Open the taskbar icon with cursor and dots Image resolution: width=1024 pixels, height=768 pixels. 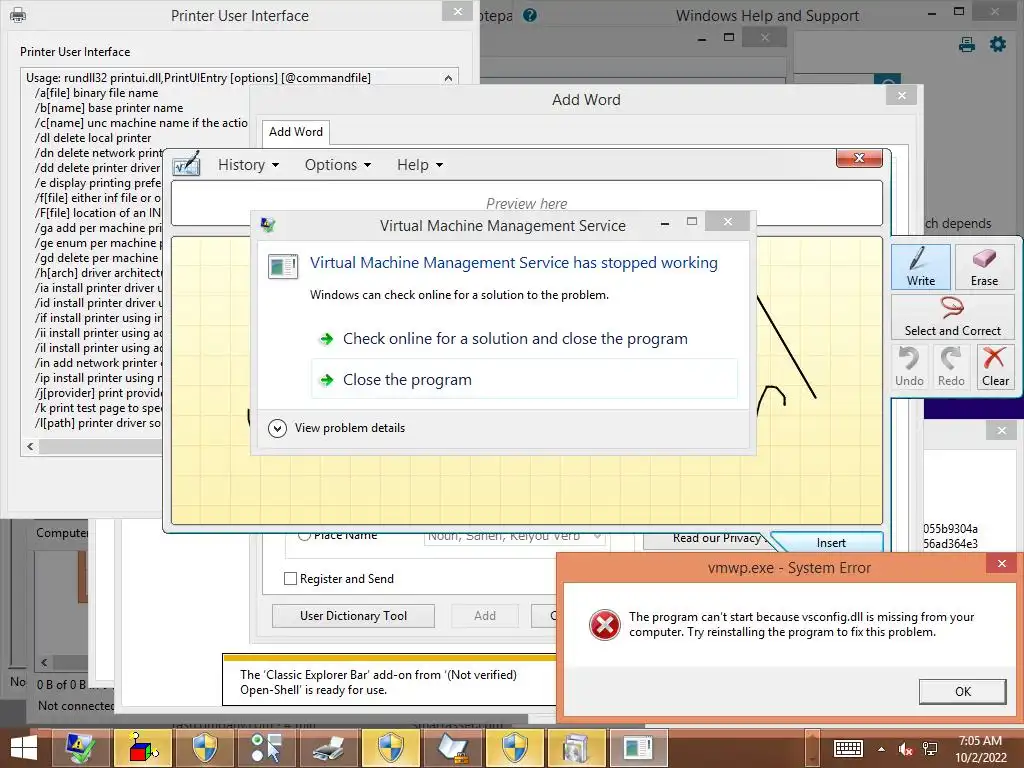(x=266, y=748)
